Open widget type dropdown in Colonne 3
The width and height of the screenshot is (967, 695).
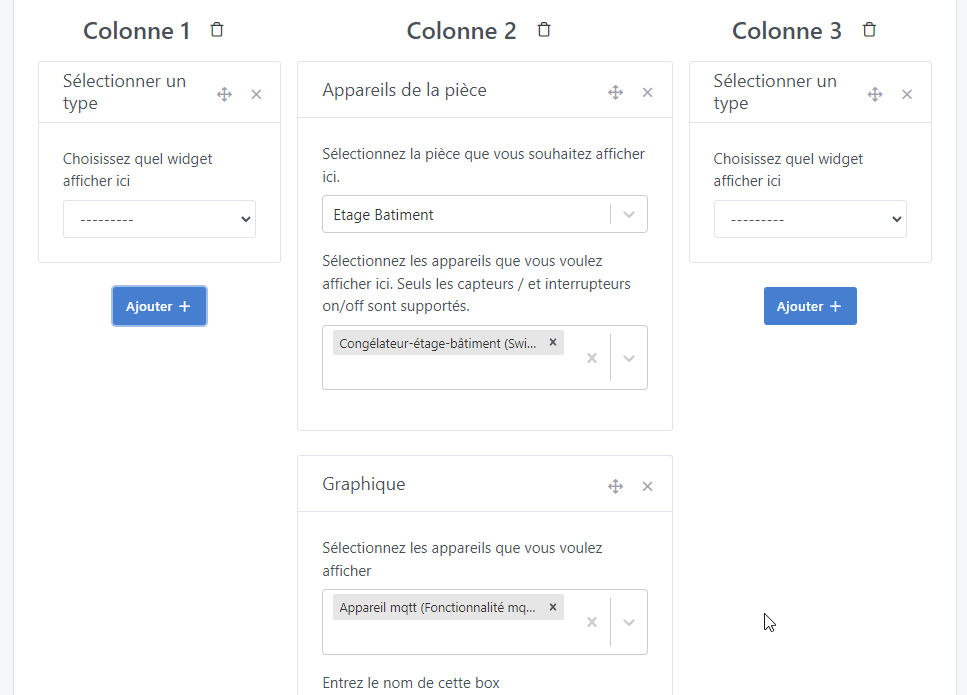[x=810, y=220]
